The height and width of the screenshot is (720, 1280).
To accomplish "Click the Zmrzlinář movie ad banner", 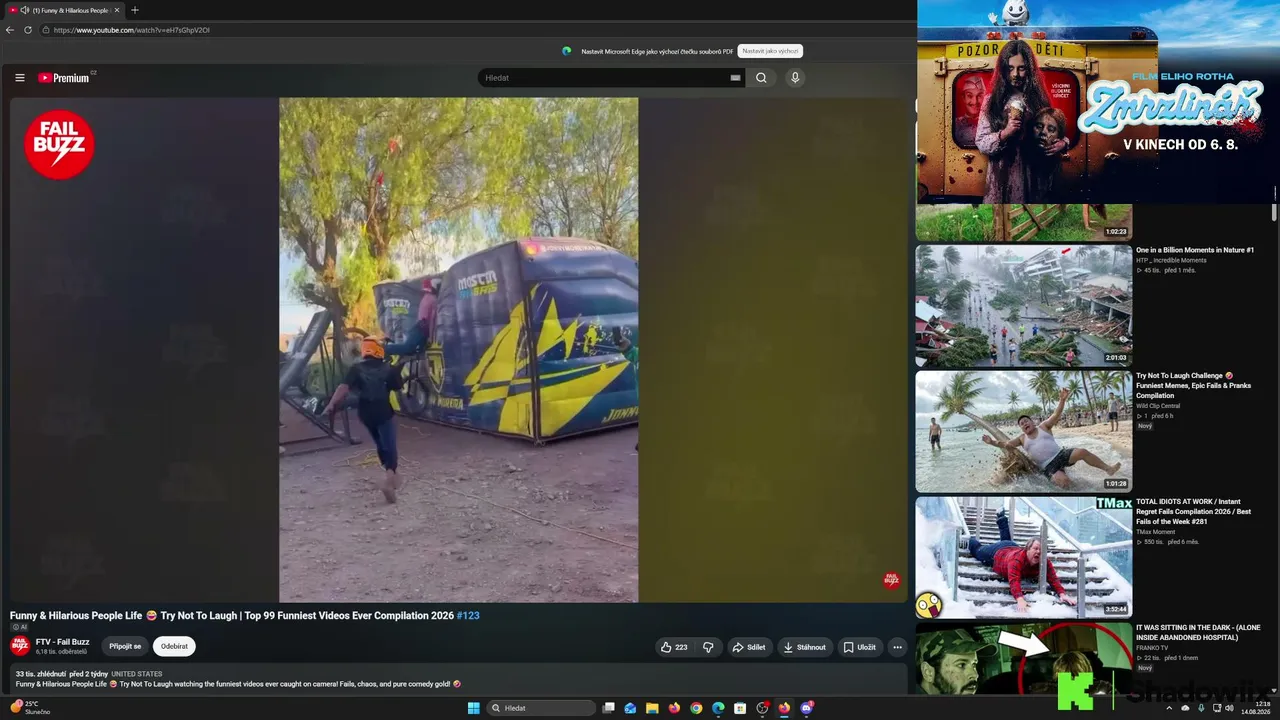I will coord(1098,102).
